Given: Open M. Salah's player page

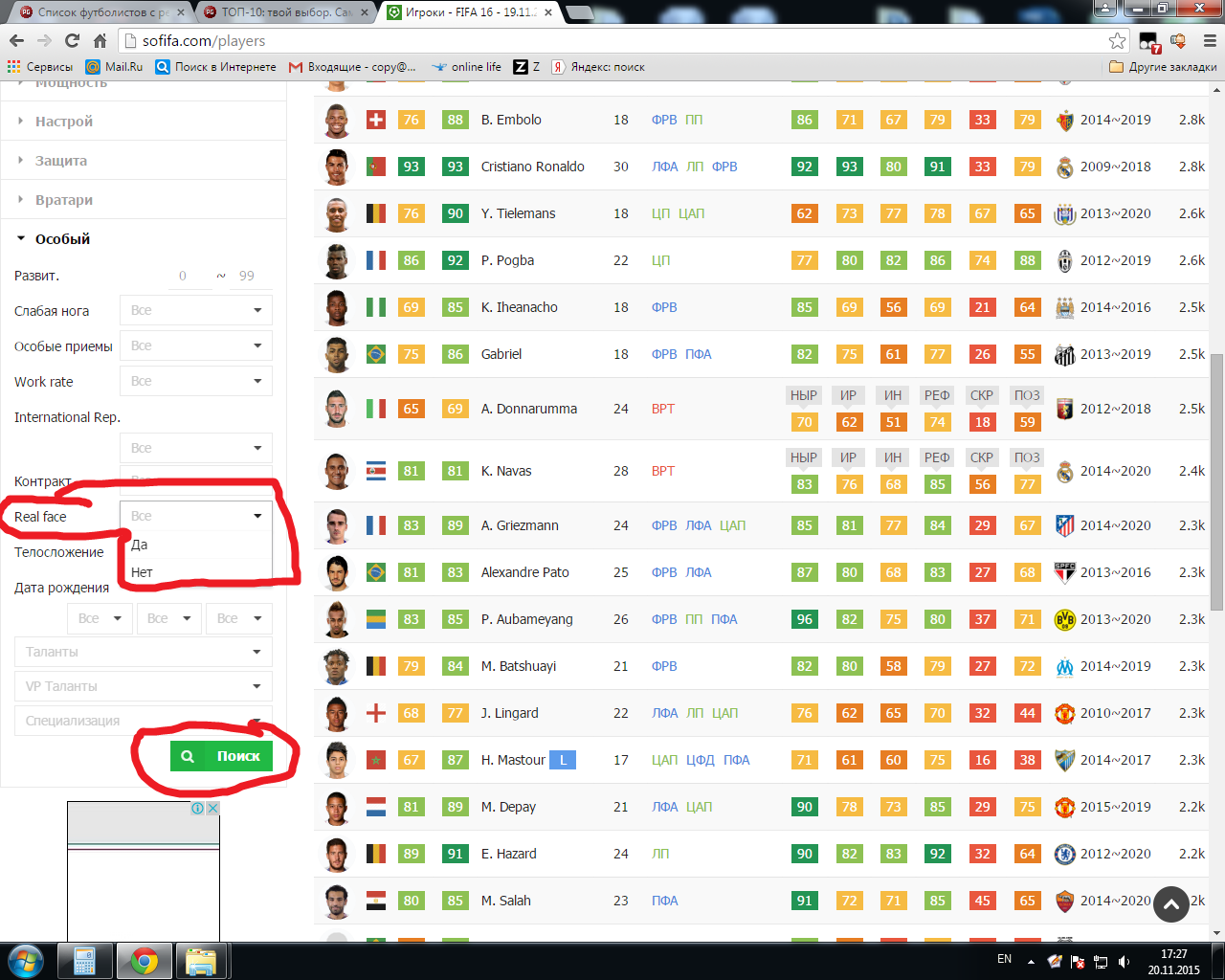Looking at the screenshot, I should coord(506,901).
